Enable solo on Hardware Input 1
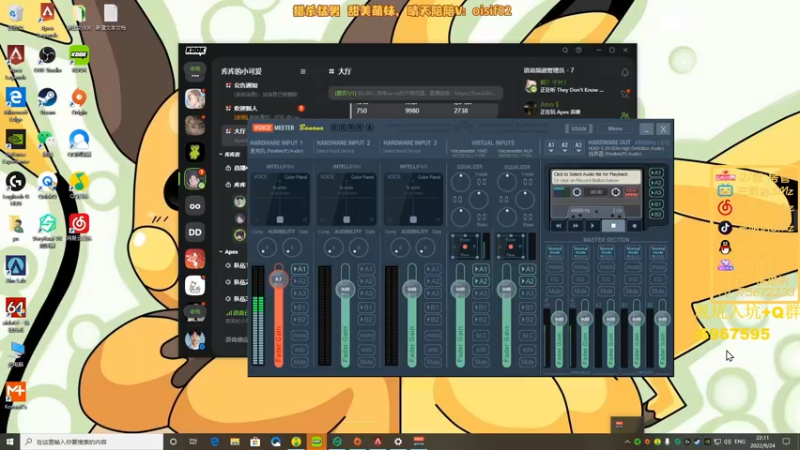Viewport: 800px width, 450px height. point(299,349)
